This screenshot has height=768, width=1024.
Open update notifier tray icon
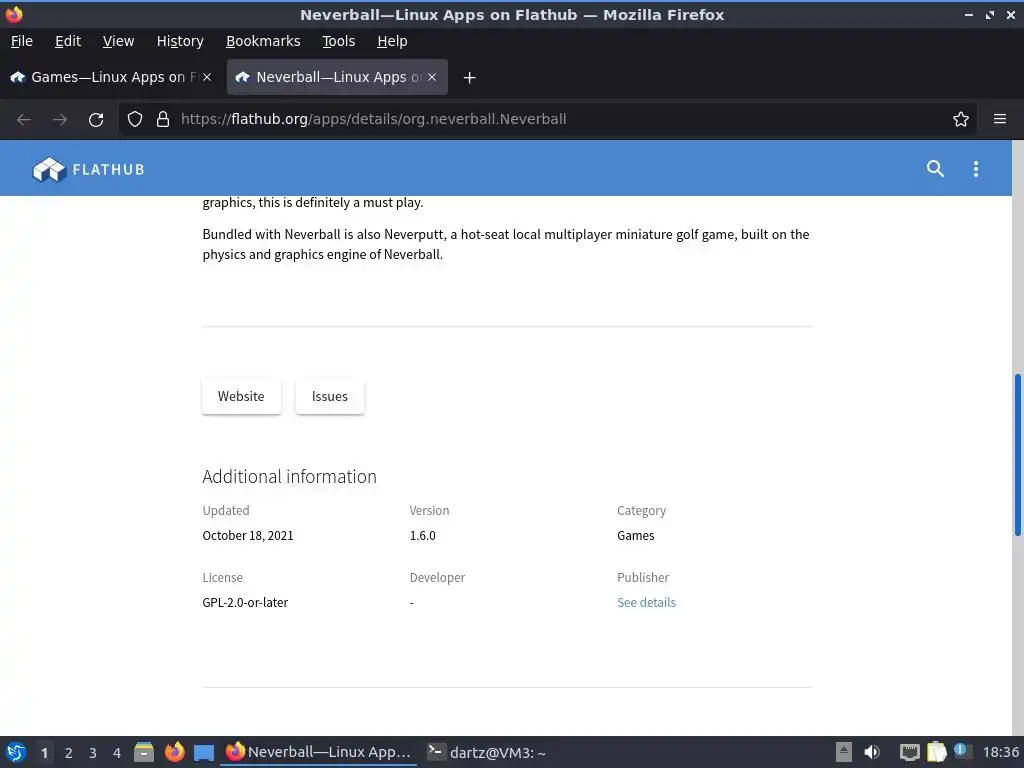pyautogui.click(x=961, y=751)
